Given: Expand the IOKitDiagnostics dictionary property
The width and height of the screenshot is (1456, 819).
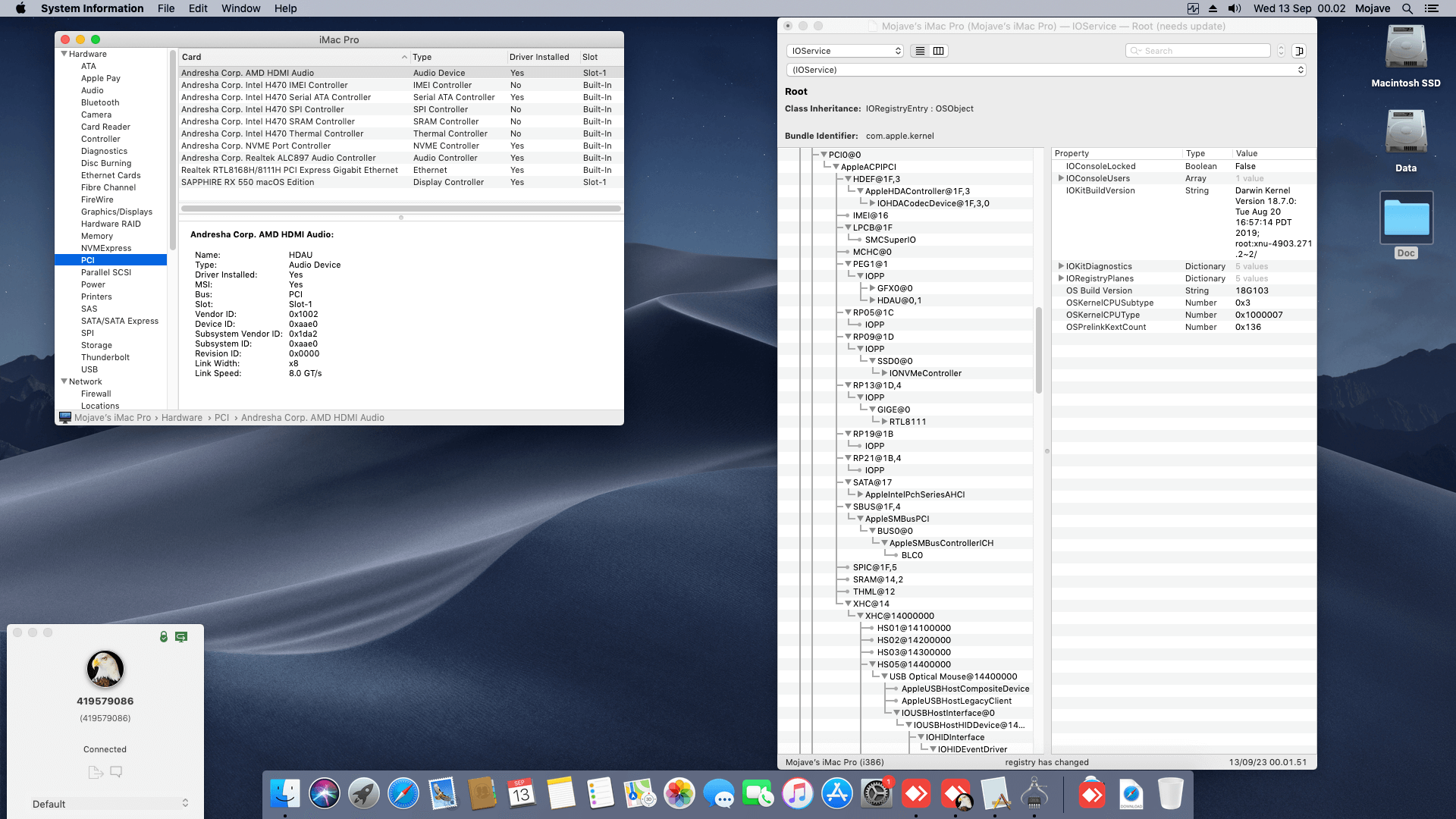Looking at the screenshot, I should pyautogui.click(x=1061, y=266).
